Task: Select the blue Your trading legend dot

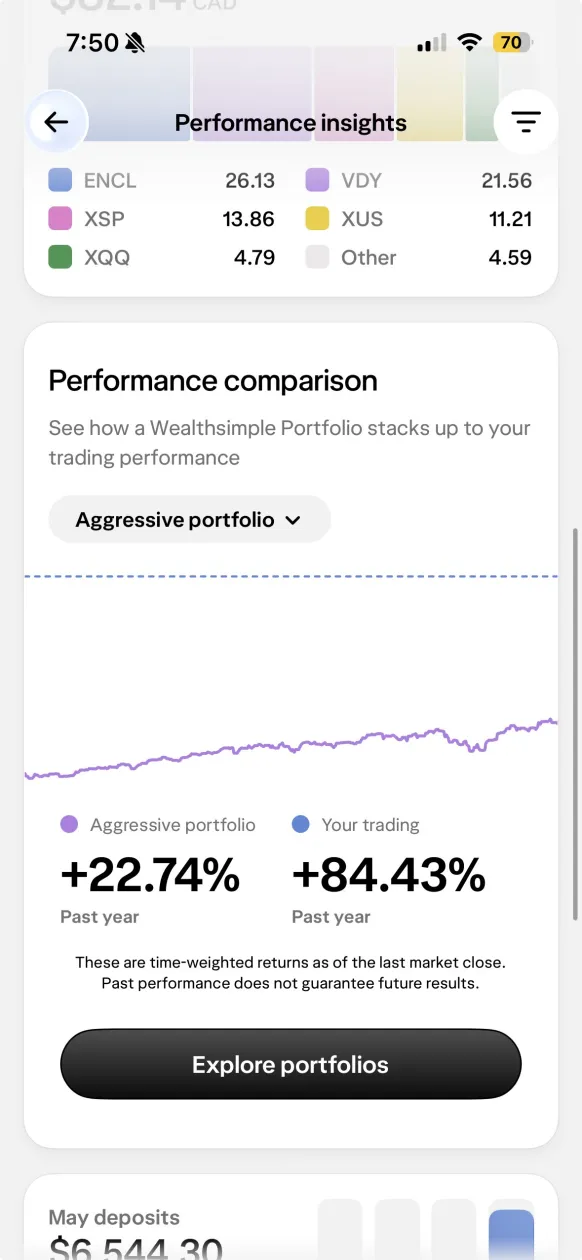Action: tap(300, 825)
